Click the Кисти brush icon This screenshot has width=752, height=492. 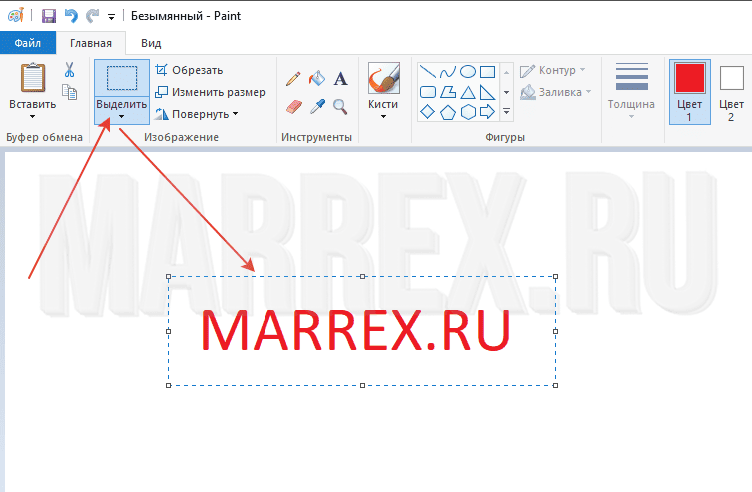point(384,78)
